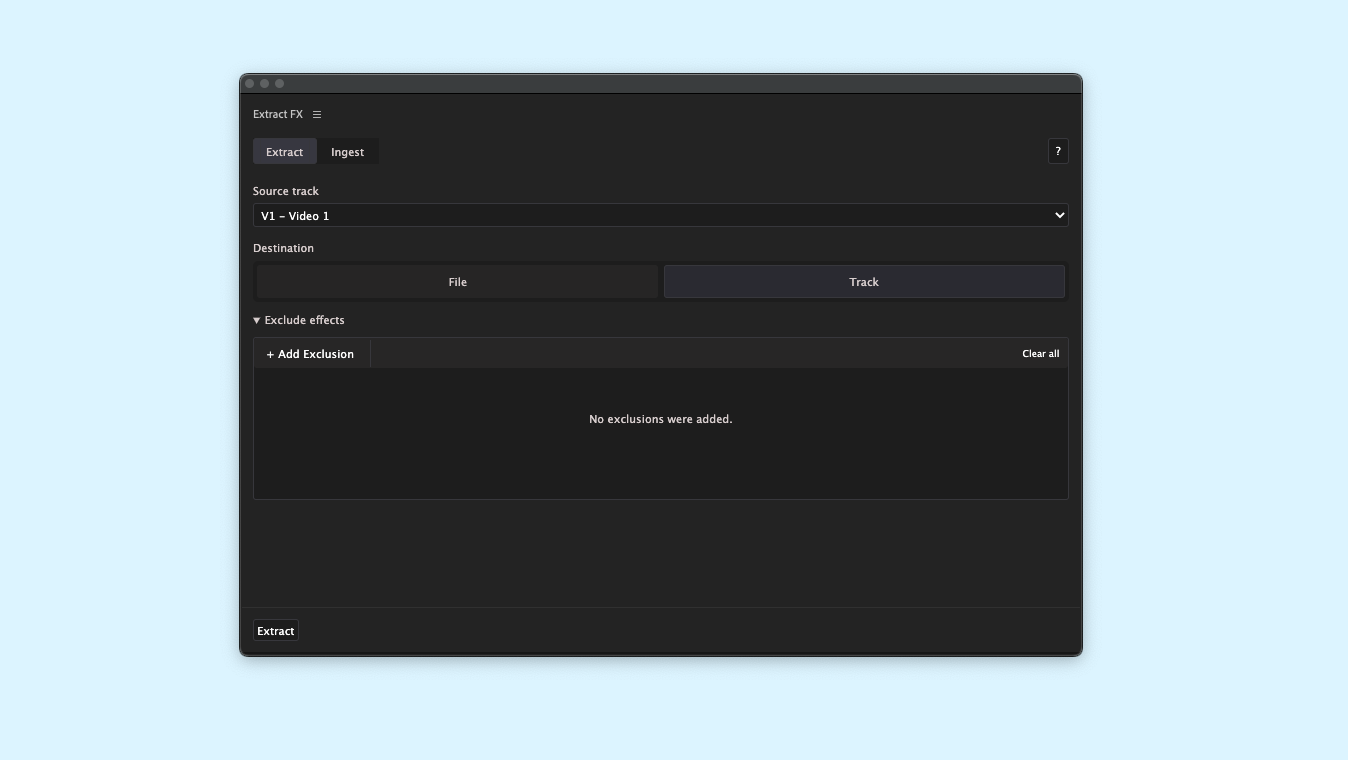Image resolution: width=1348 pixels, height=760 pixels.
Task: Choose Track as destination
Action: 864,282
